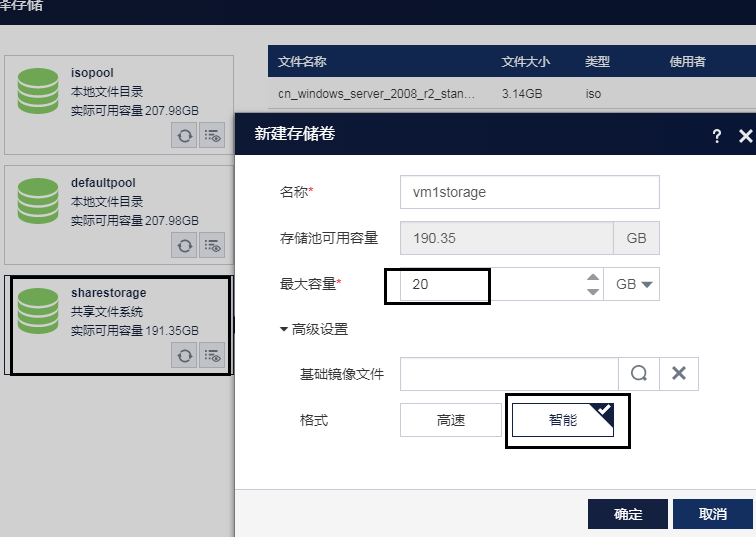View file list of isopool
This screenshot has height=537, width=756.
pos(212,136)
